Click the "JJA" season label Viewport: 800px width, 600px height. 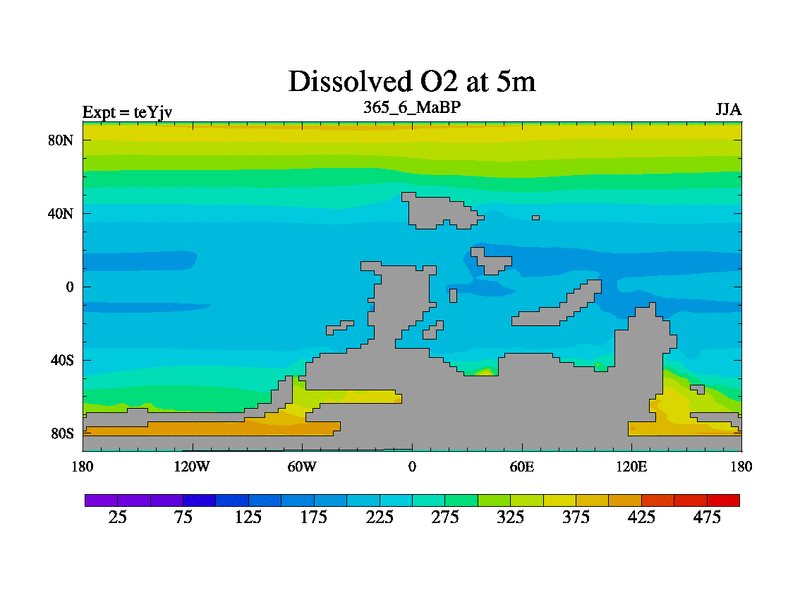click(727, 108)
